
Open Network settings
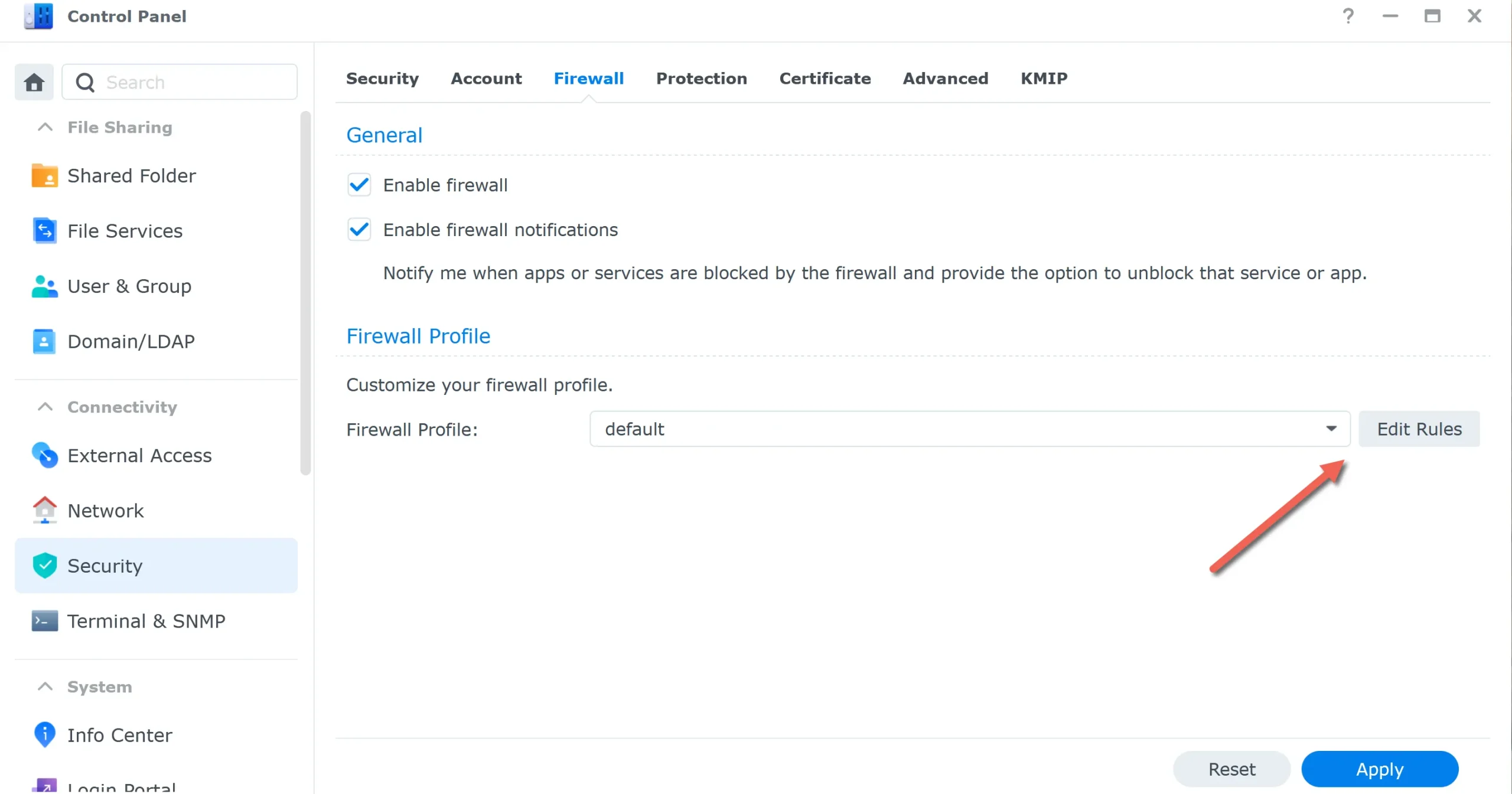105,511
